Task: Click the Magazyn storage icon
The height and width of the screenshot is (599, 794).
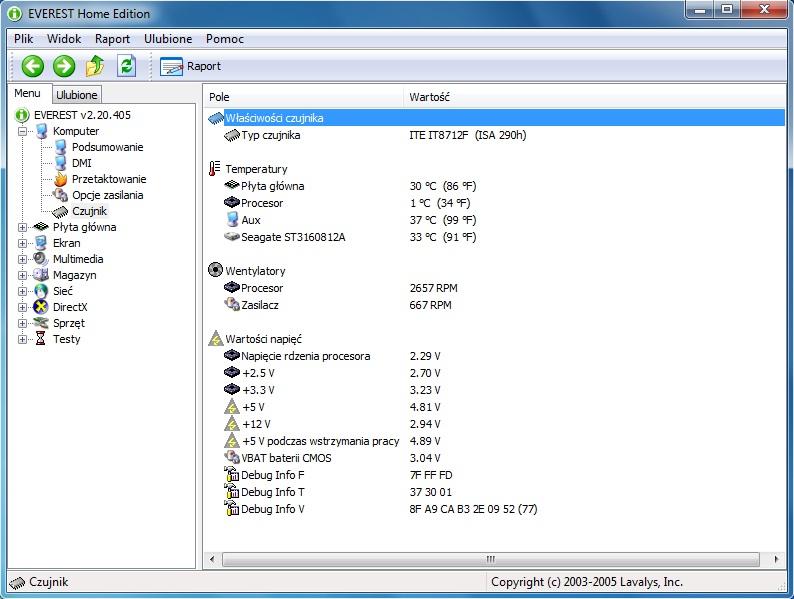Action: tap(41, 275)
